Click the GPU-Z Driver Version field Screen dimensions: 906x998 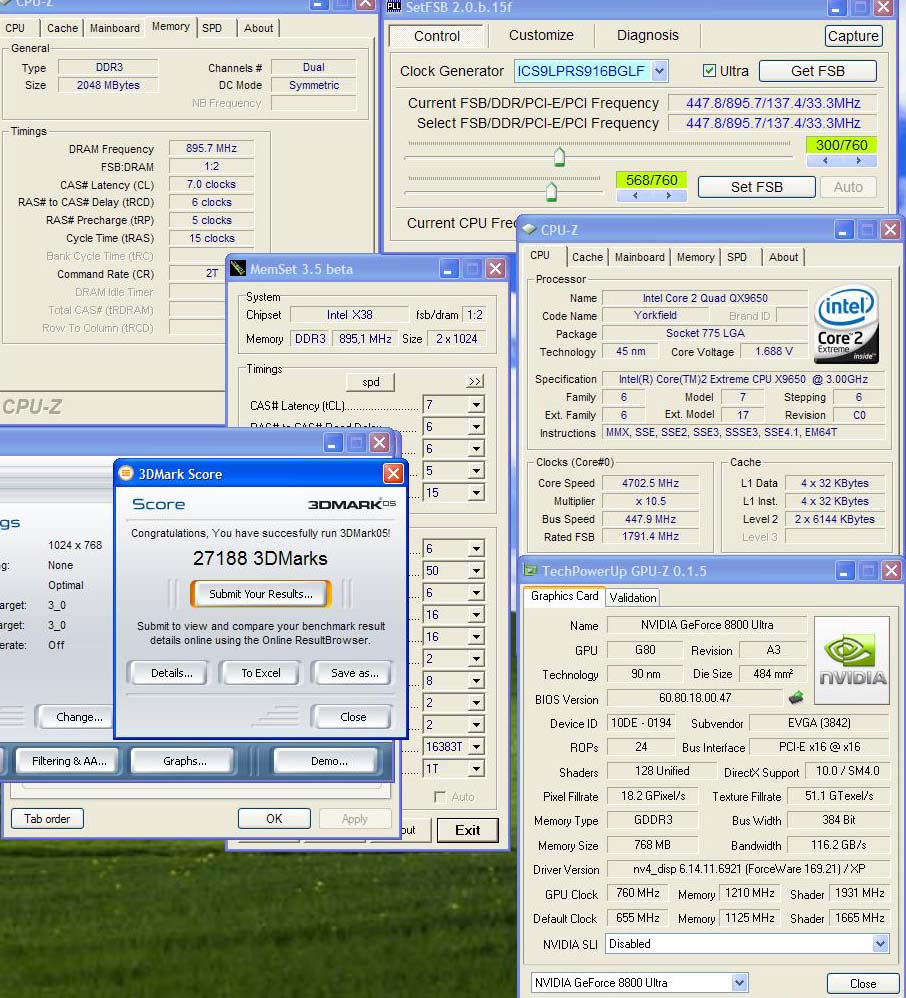coord(747,869)
